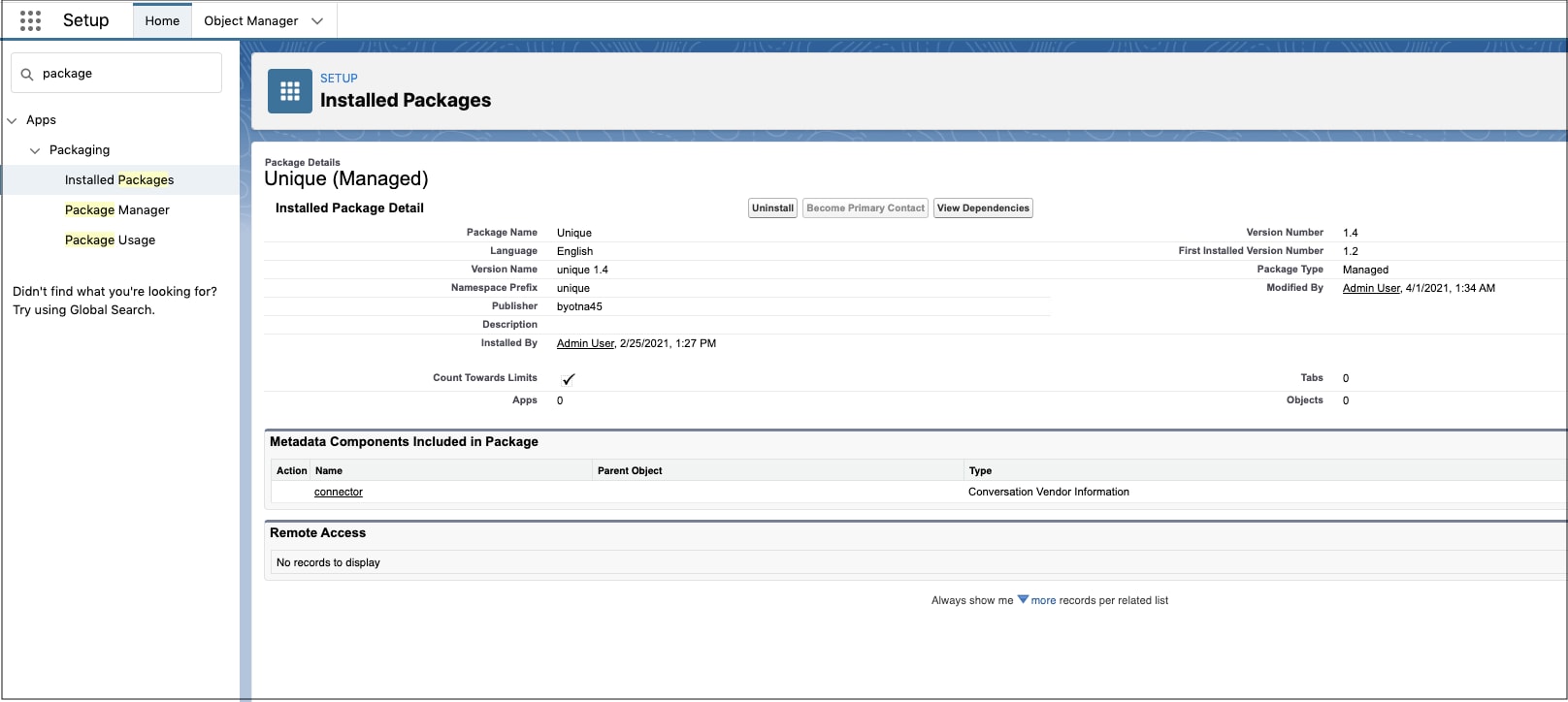Select Installed Packages in sidebar
This screenshot has width=1568, height=702.
tap(119, 180)
